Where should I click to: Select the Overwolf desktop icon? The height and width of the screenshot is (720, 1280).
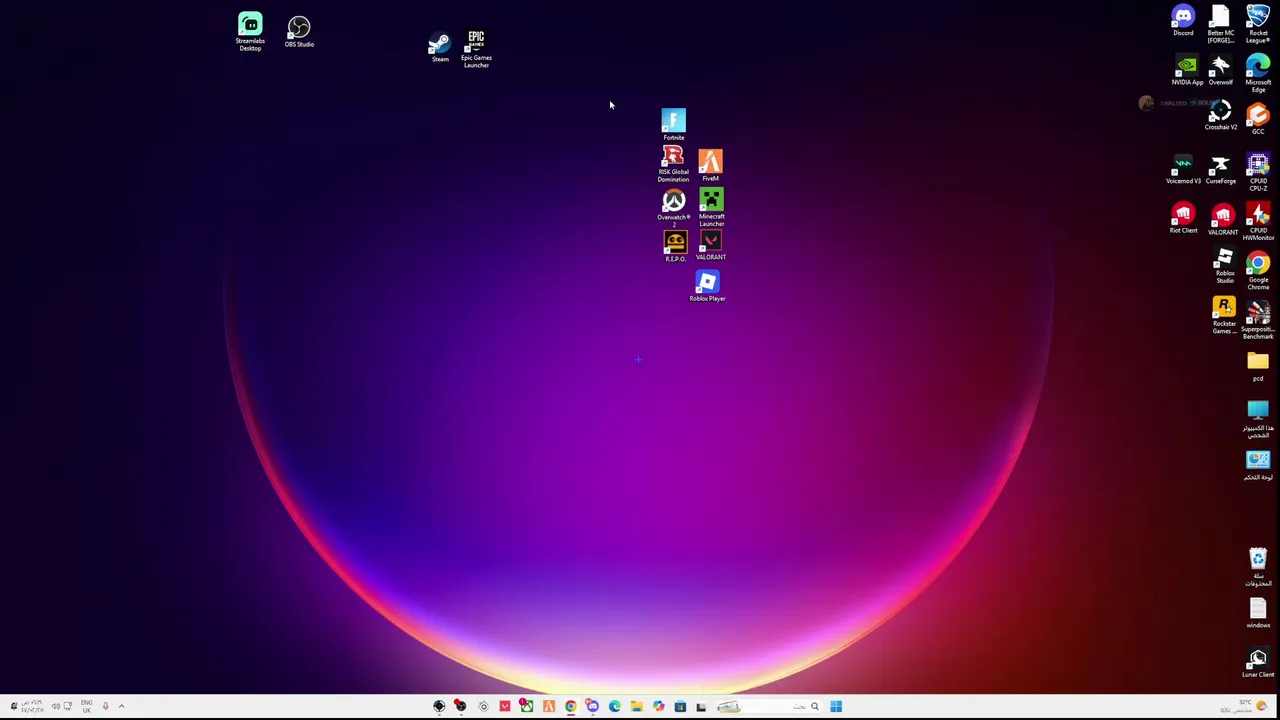1220,71
